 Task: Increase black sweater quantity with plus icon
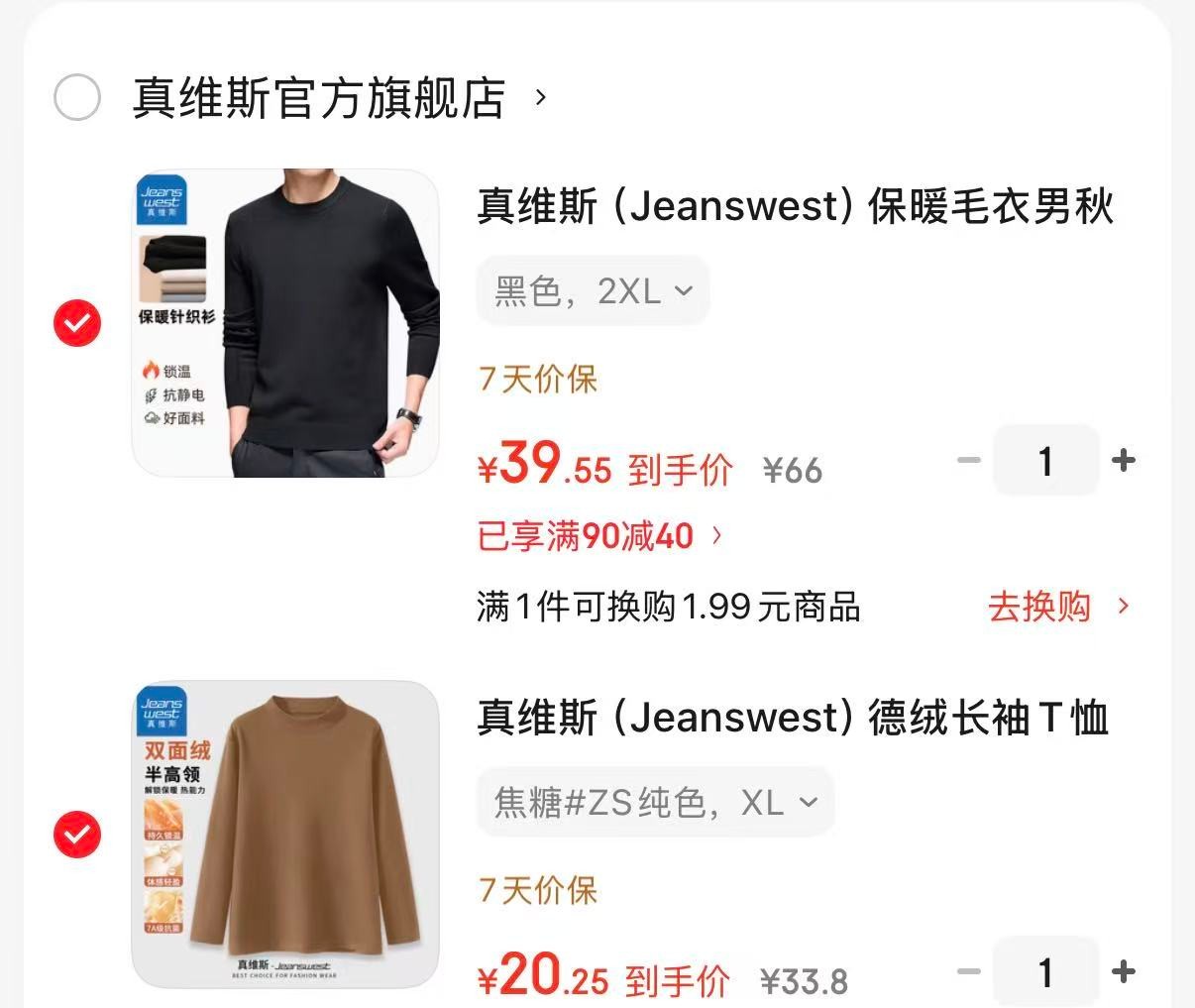coord(1124,460)
